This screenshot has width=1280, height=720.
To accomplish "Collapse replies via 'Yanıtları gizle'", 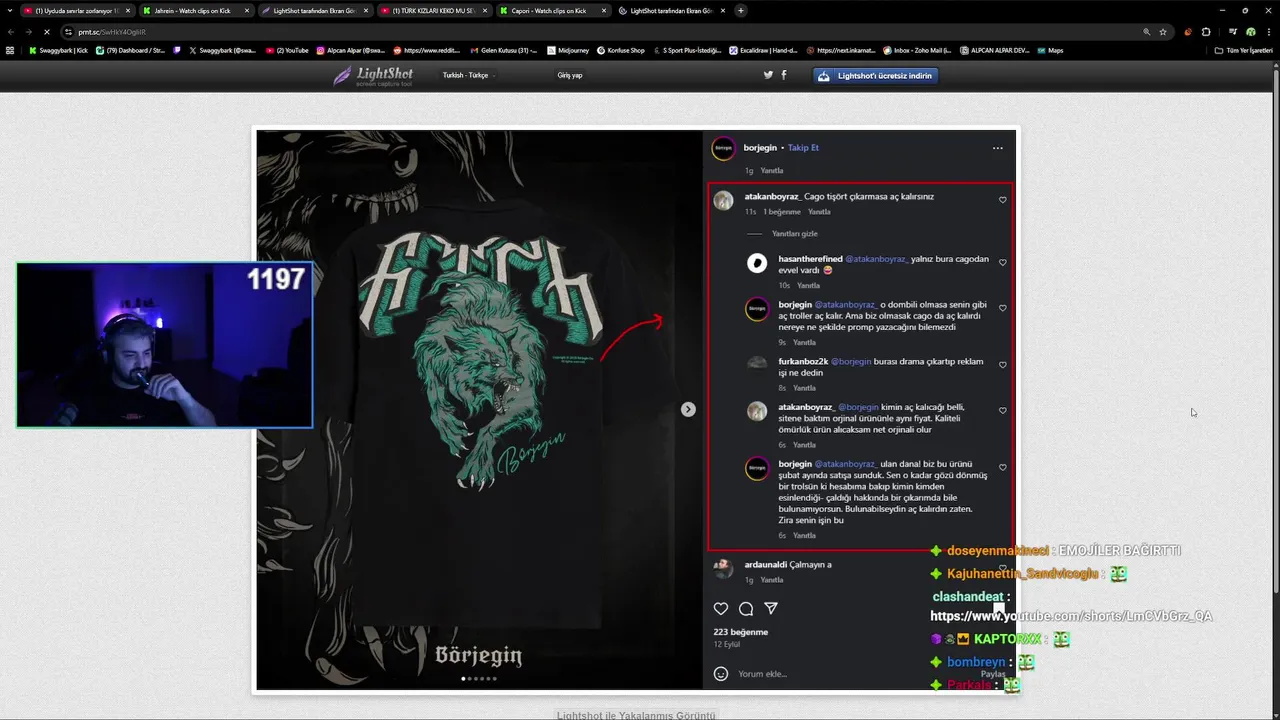I will [x=795, y=234].
